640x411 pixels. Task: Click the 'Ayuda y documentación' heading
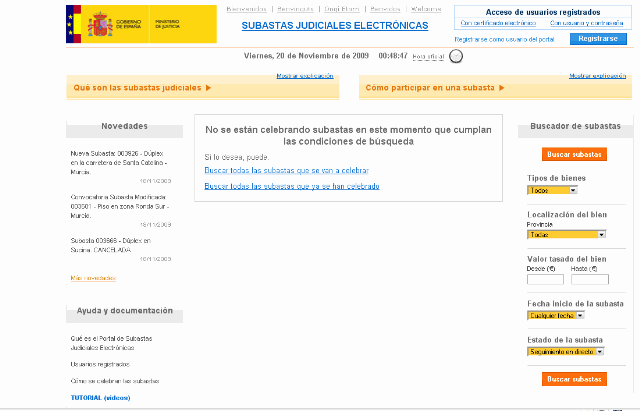[124, 311]
